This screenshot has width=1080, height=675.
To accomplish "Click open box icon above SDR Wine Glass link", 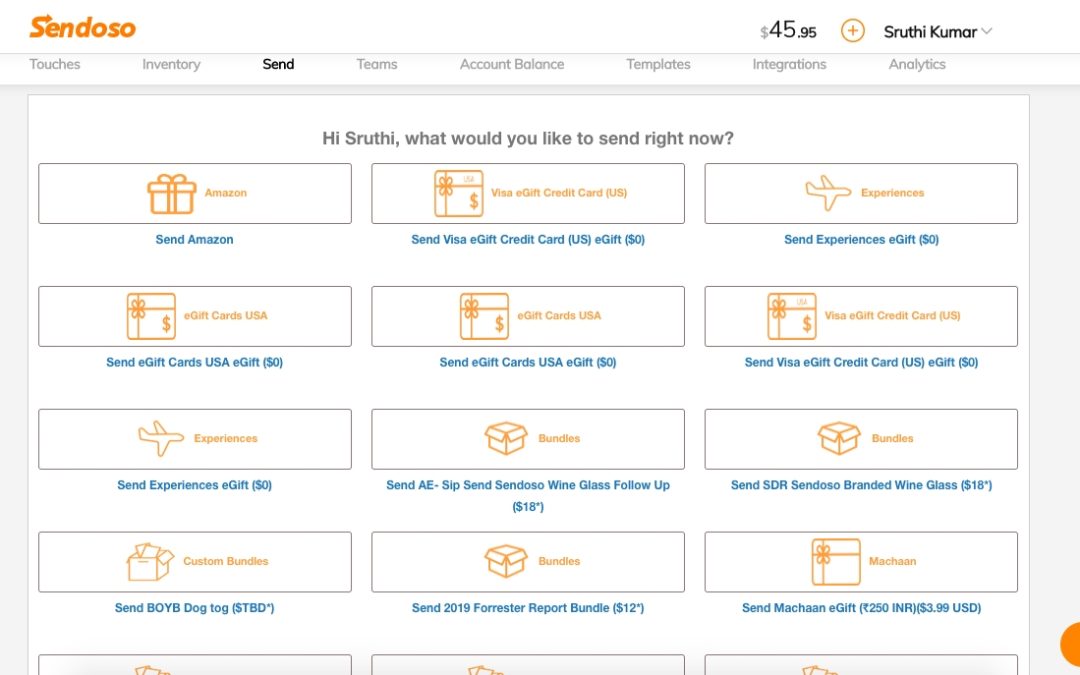I will click(839, 439).
